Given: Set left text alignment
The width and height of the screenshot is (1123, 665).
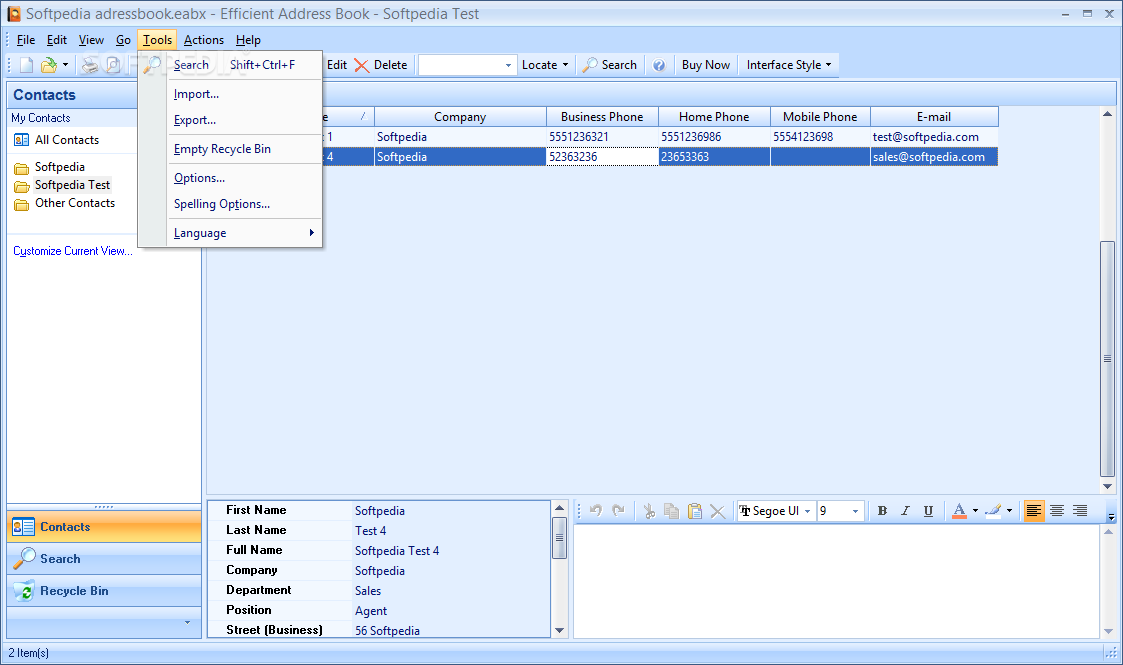Looking at the screenshot, I should (1033, 511).
